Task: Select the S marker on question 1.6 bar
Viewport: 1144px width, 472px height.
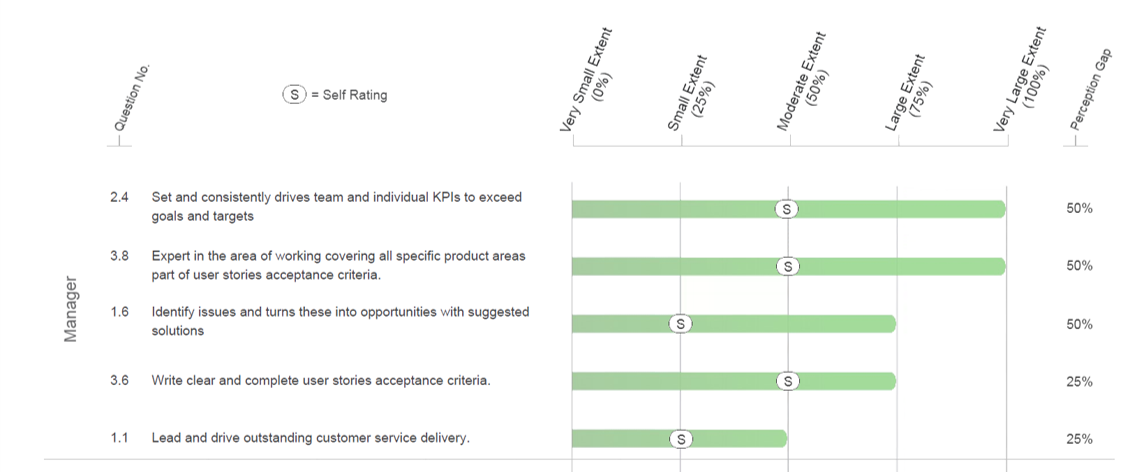Action: click(x=681, y=324)
